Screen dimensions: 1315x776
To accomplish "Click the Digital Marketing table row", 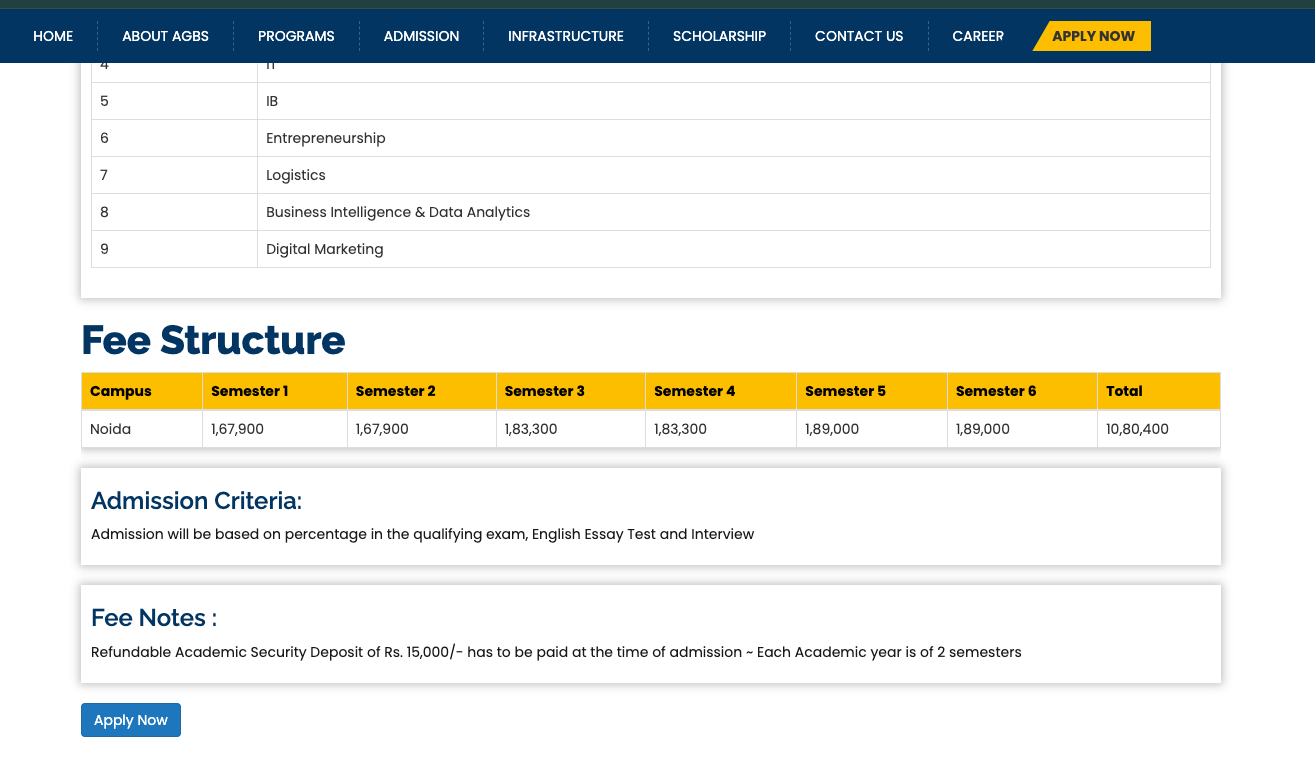I will (325, 249).
